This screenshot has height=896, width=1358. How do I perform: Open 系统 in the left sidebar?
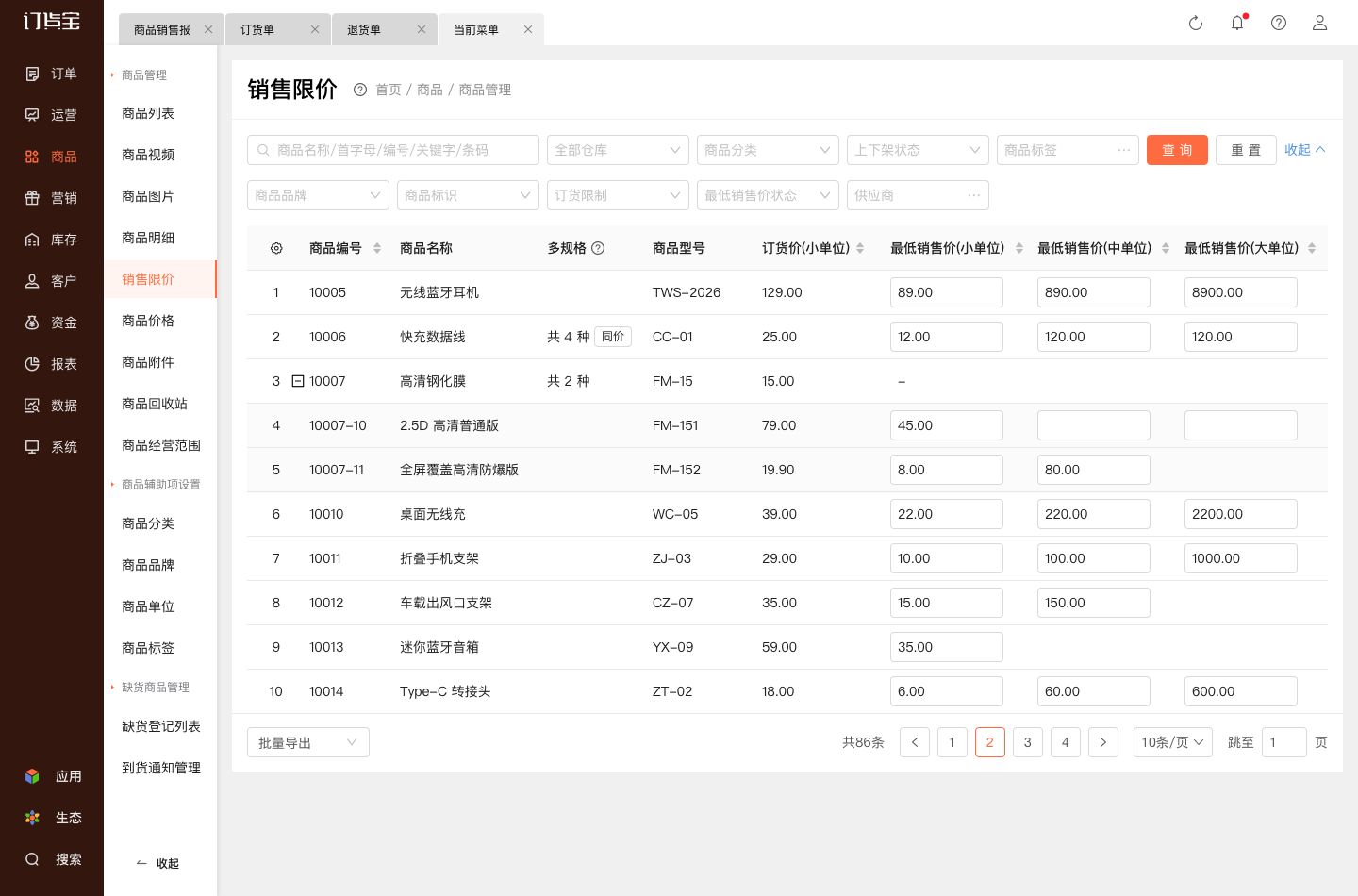point(52,447)
